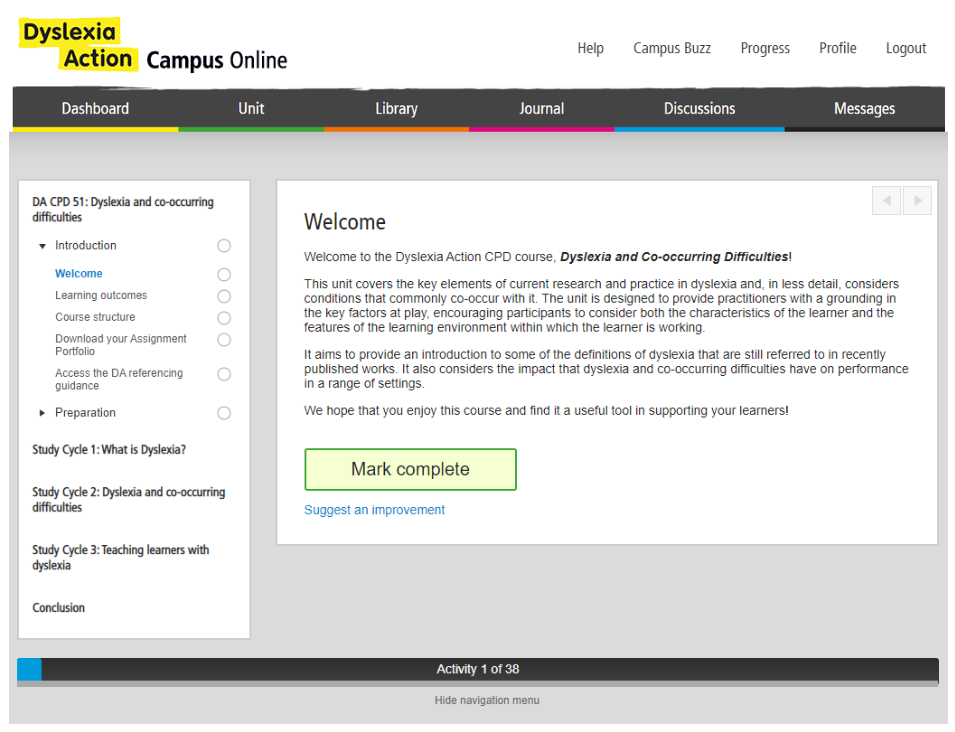
Task: Toggle completion circle for Course structure
Action: [x=224, y=318]
